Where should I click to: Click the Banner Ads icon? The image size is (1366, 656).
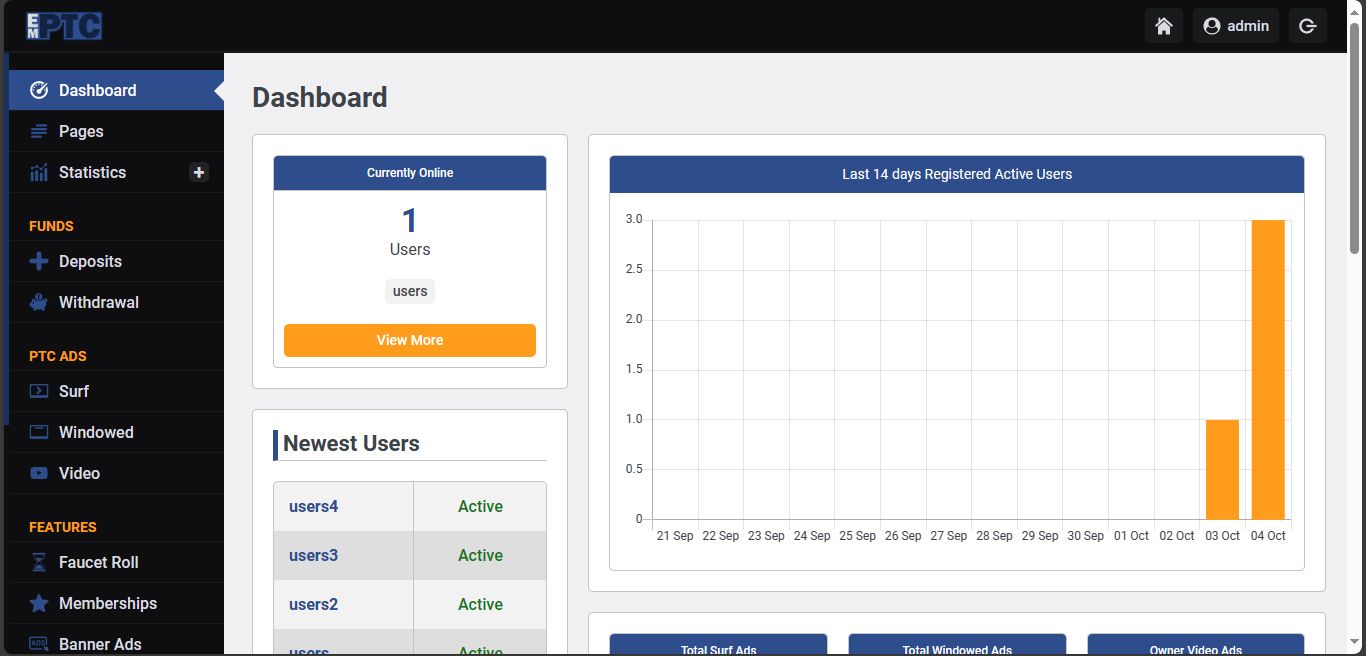point(39,644)
